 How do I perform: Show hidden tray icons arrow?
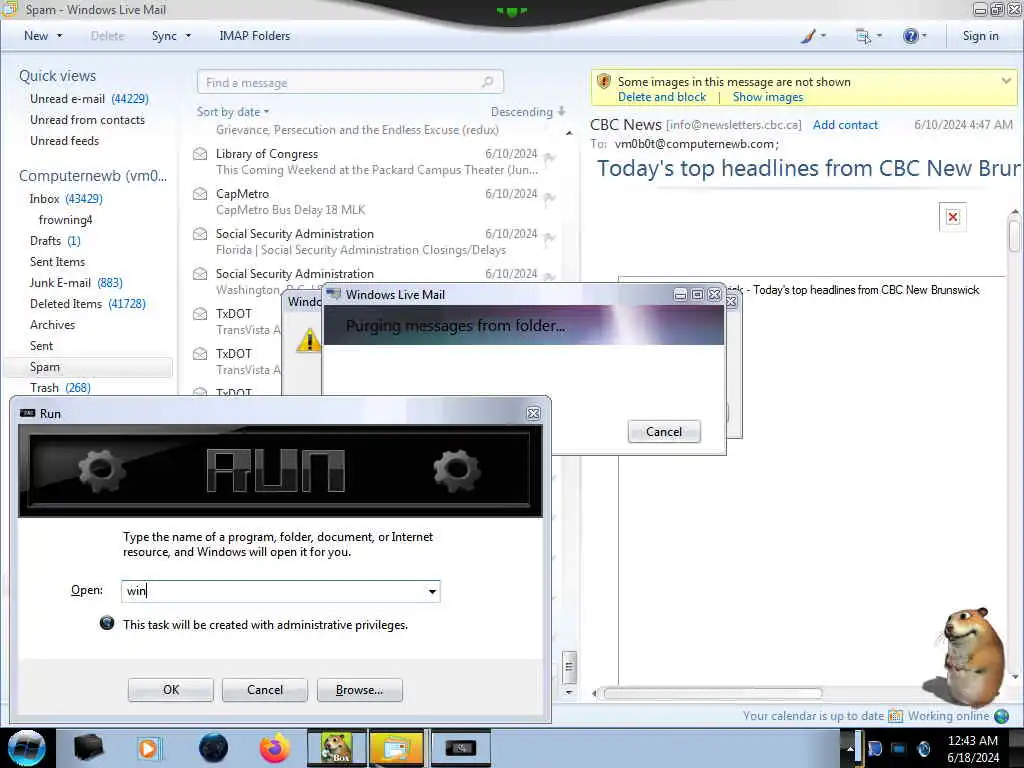click(850, 748)
